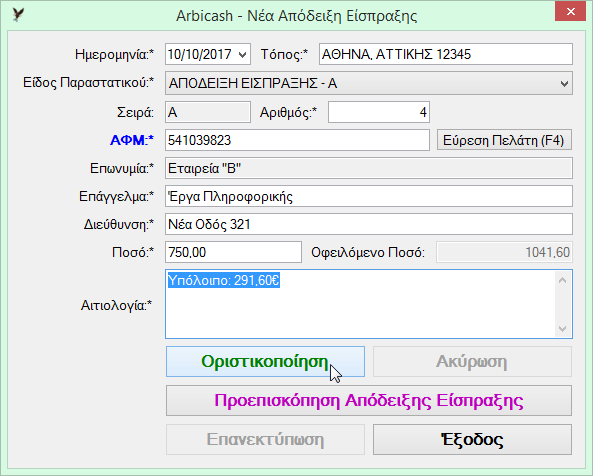Click the green Οριστικοποίηση button

[265, 362]
